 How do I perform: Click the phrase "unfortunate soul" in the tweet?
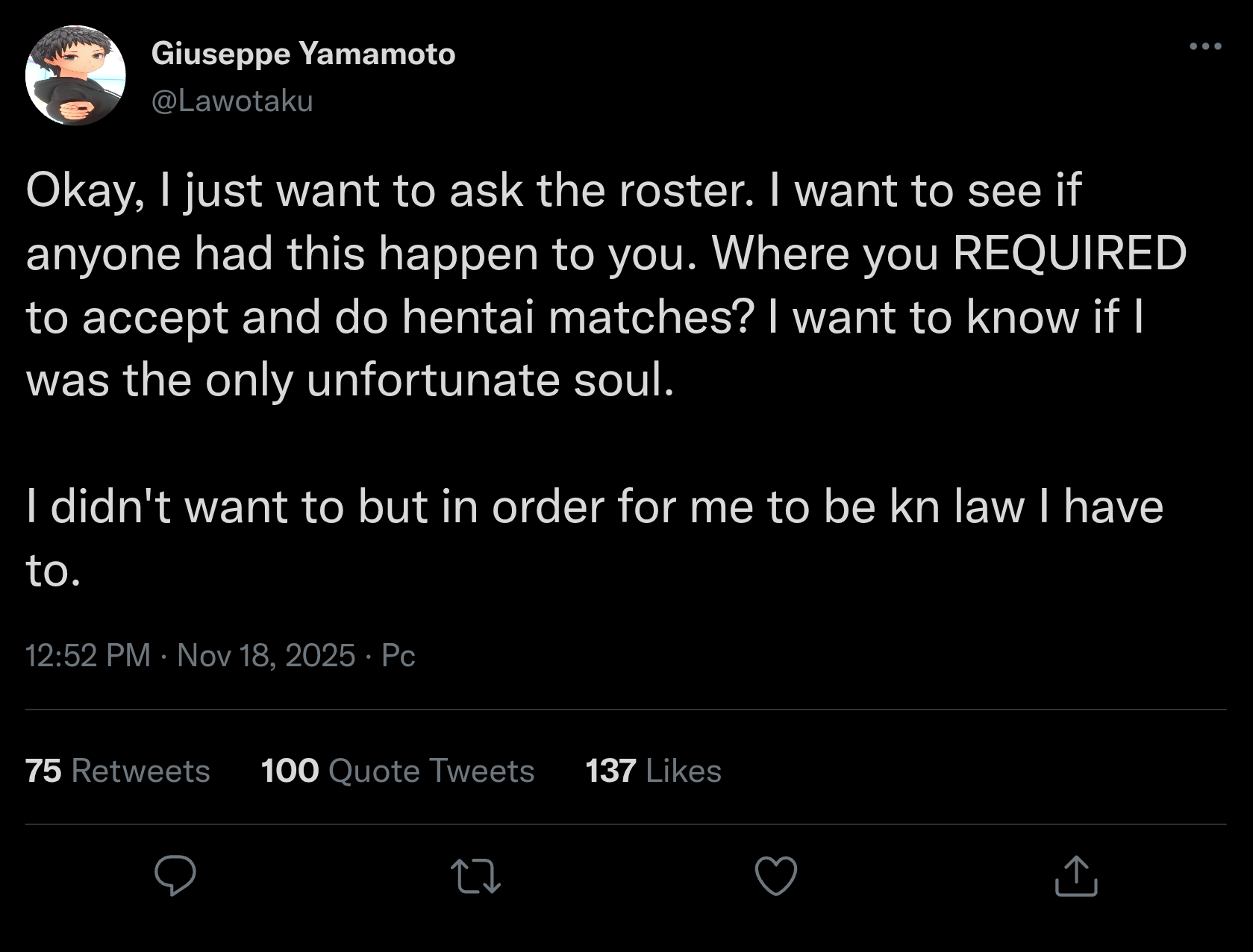[x=490, y=380]
